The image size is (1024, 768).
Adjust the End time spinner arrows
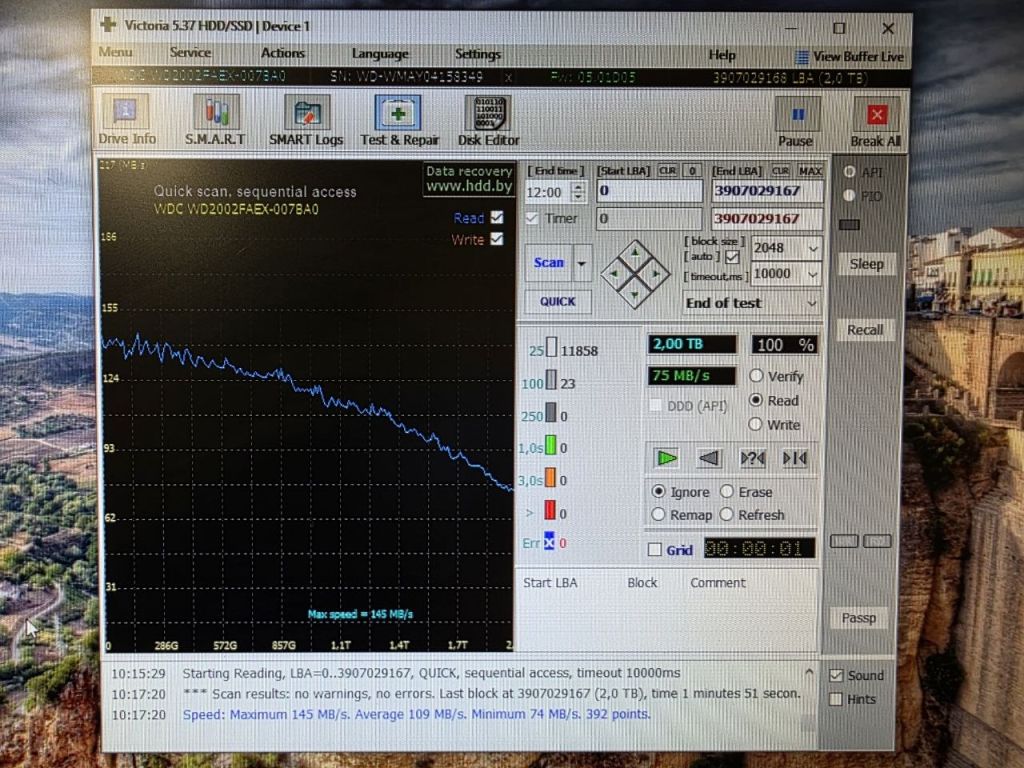tap(578, 191)
